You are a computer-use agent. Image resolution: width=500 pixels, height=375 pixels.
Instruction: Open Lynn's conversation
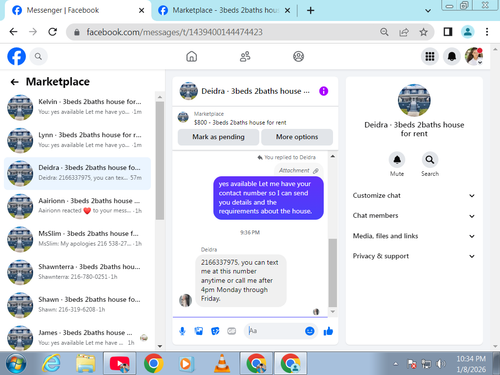tap(77, 140)
